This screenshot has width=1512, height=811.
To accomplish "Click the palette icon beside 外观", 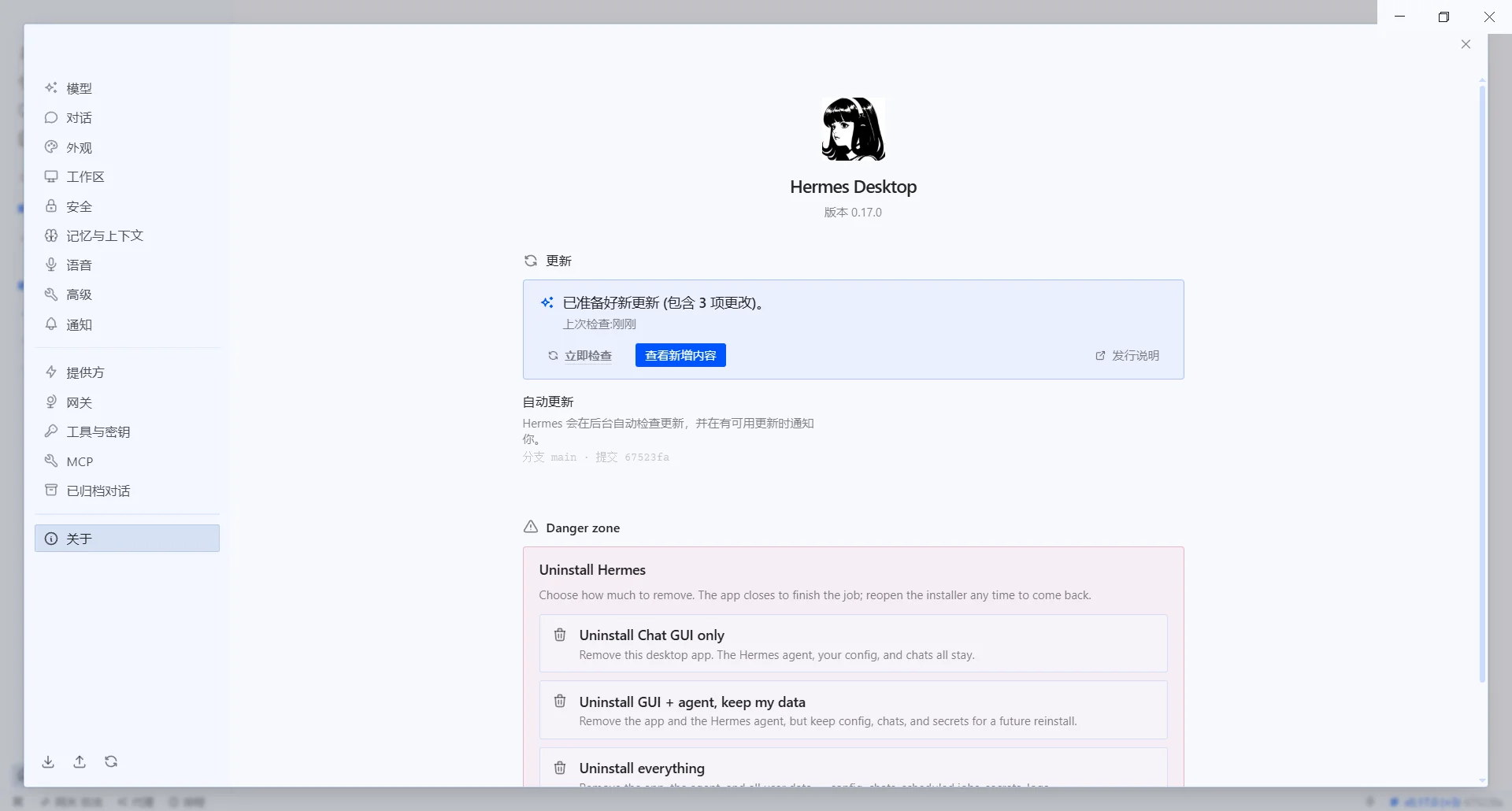I will [51, 147].
